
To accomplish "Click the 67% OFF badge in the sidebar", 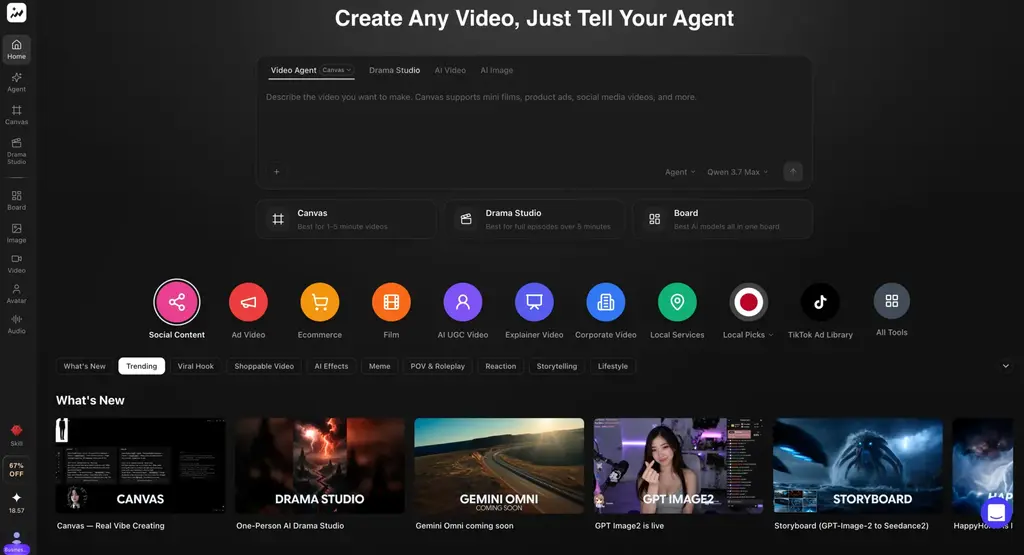I will click(x=16, y=469).
